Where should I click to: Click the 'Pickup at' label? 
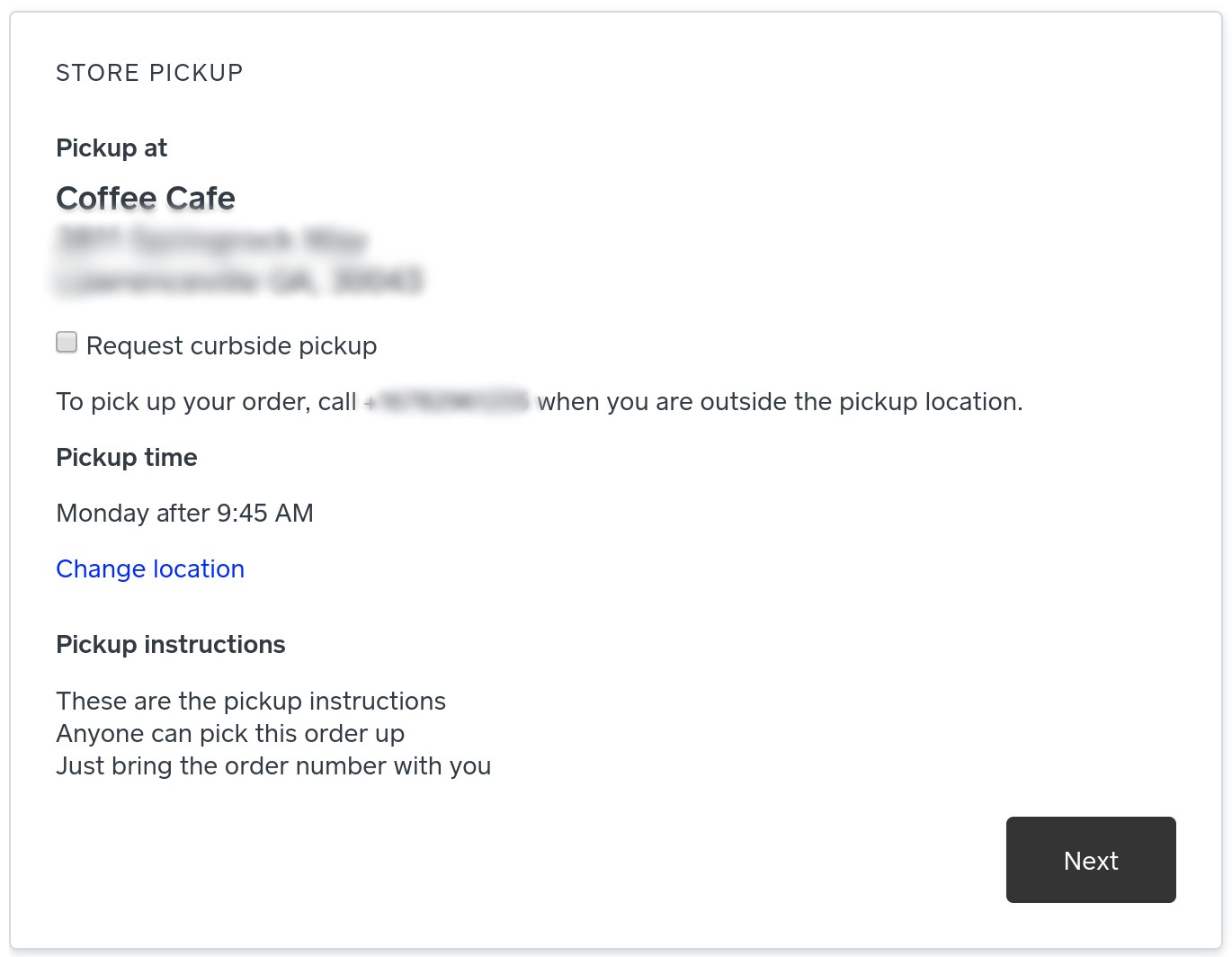112,148
